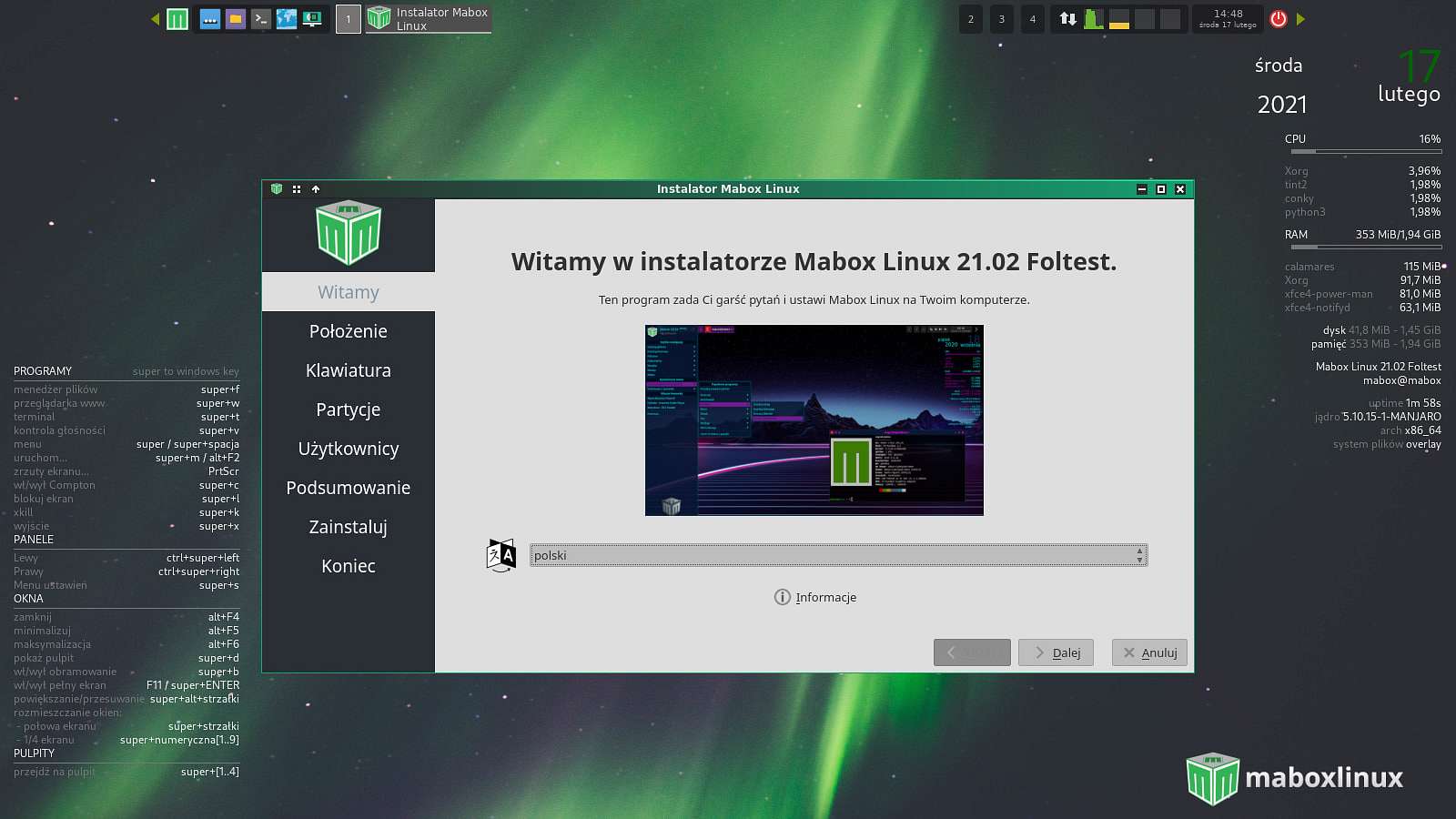Maximize the Instalator Mabox Linux window
Viewport: 1456px width, 819px height.
tap(1161, 189)
